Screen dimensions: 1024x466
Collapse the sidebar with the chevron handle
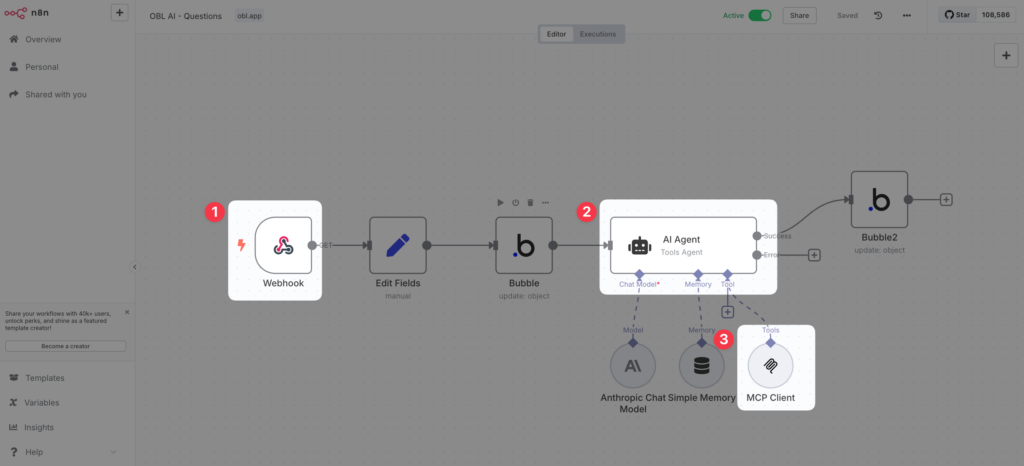[x=135, y=267]
